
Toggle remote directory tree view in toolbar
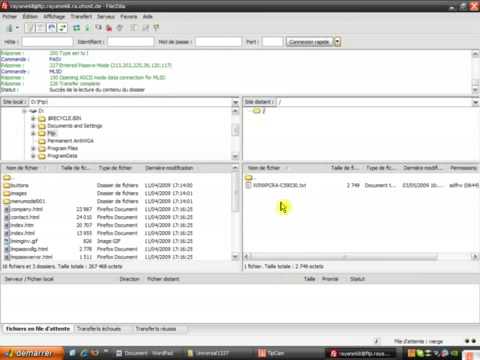pos(52,28)
